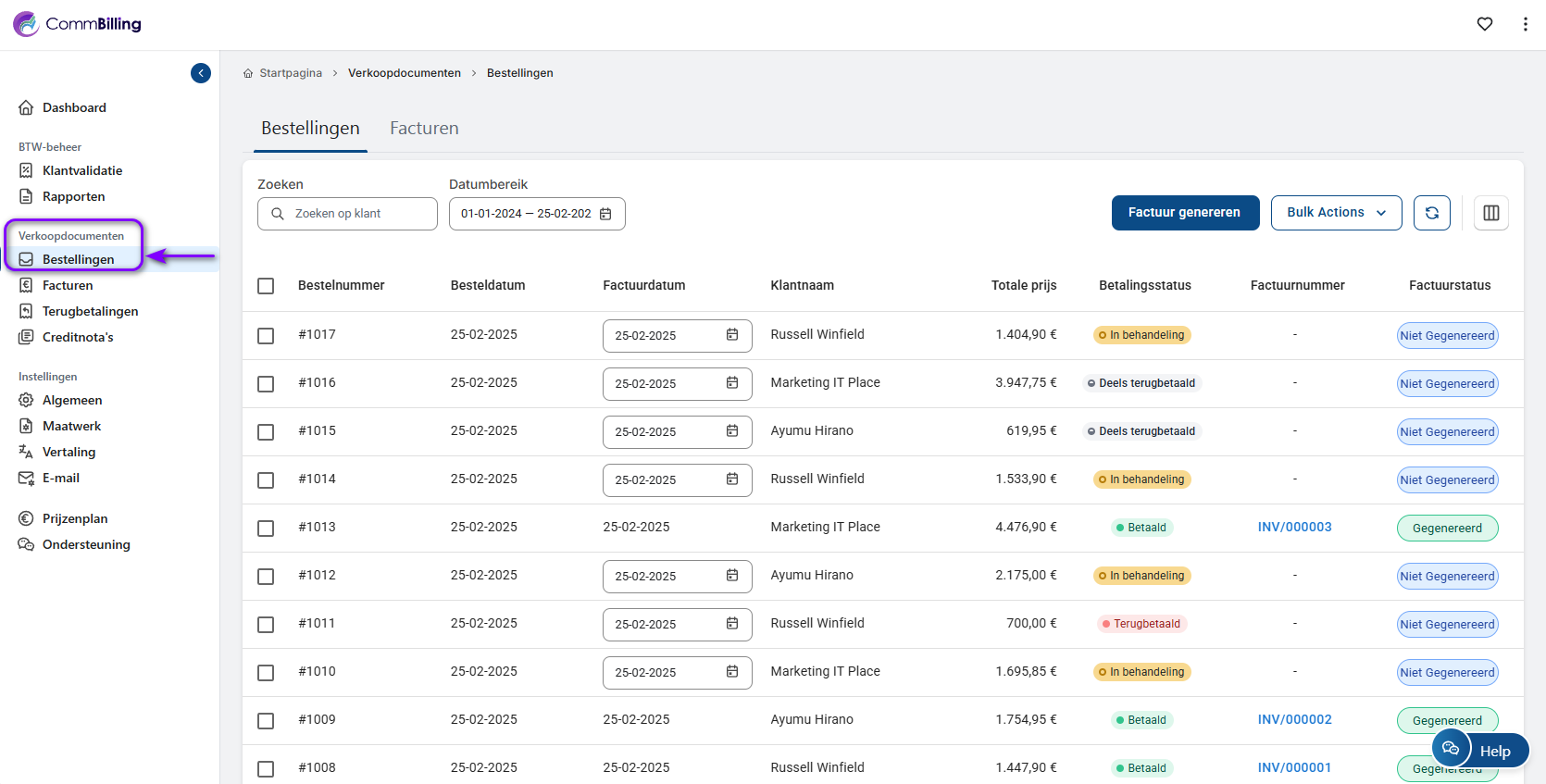
Task: Open invoice link INV/000003
Action: coord(1294,528)
